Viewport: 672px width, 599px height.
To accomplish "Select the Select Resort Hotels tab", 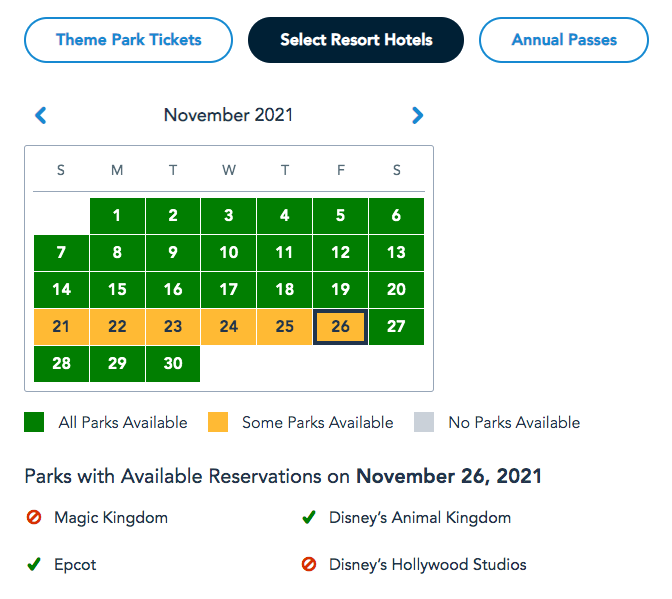I will 356,40.
